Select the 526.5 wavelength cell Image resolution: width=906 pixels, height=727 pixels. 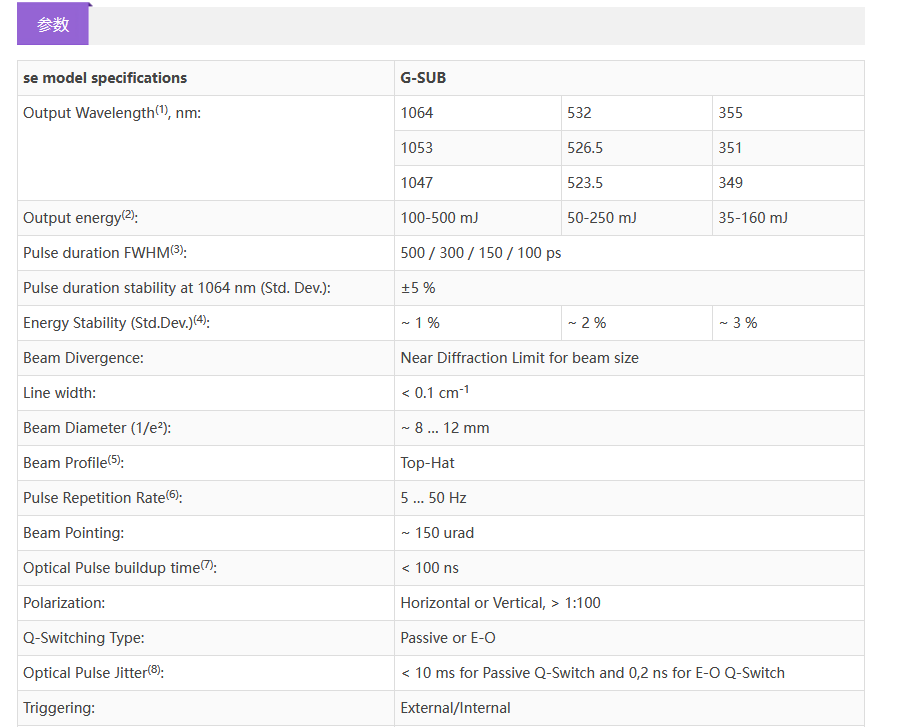(585, 148)
